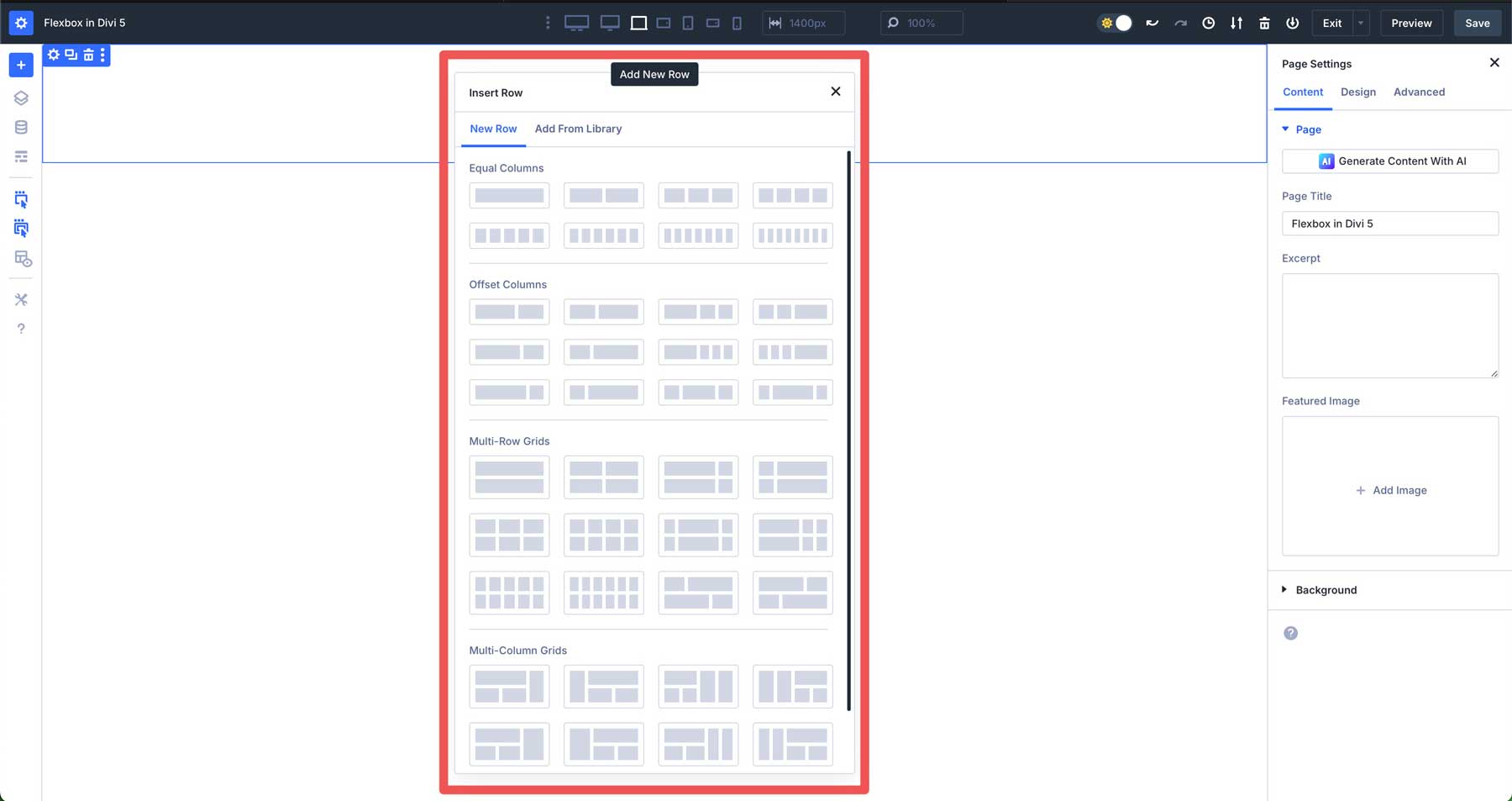Expand the Exit button dropdown arrow
This screenshot has width=1512, height=801.
[1358, 23]
